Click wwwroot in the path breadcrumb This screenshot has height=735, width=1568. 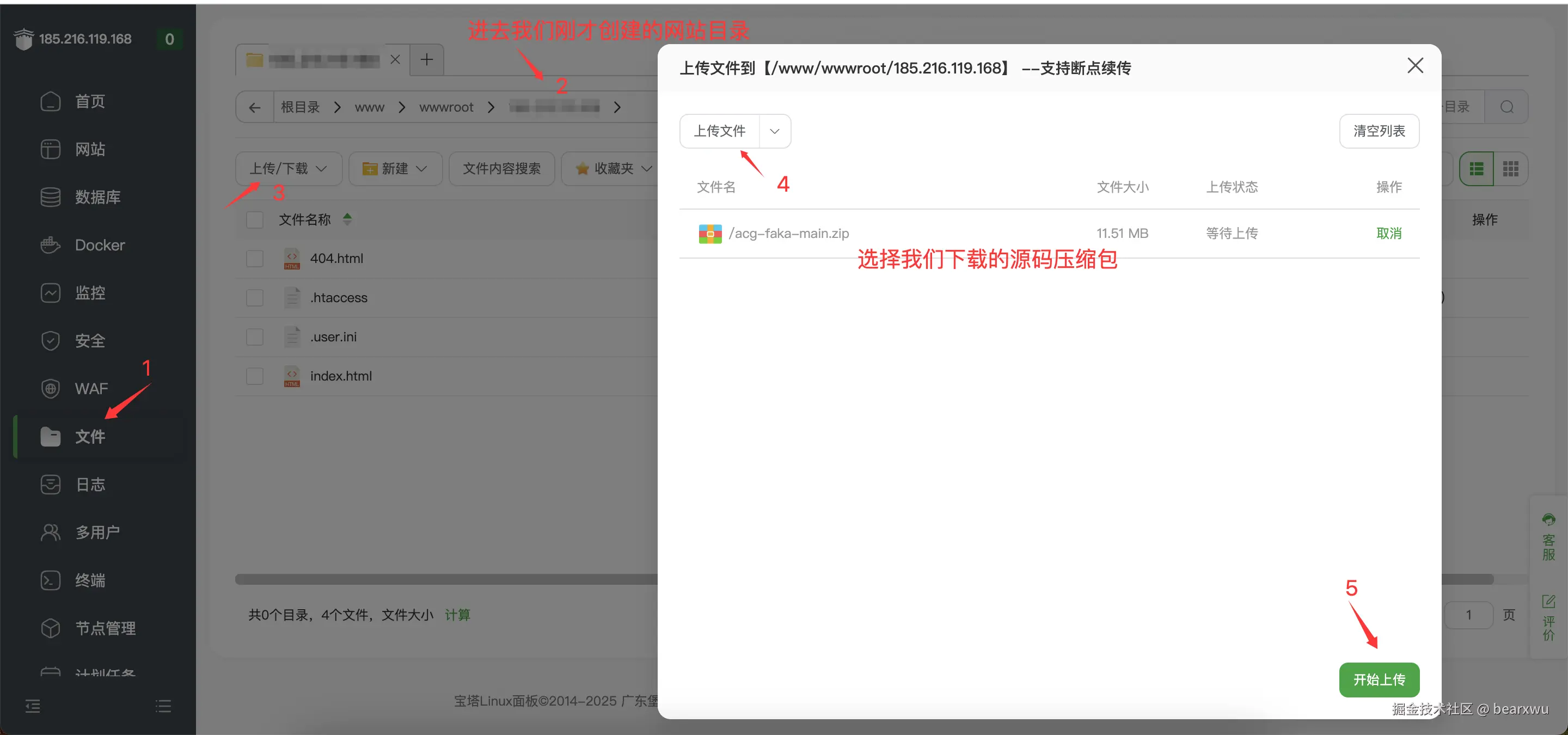tap(446, 107)
